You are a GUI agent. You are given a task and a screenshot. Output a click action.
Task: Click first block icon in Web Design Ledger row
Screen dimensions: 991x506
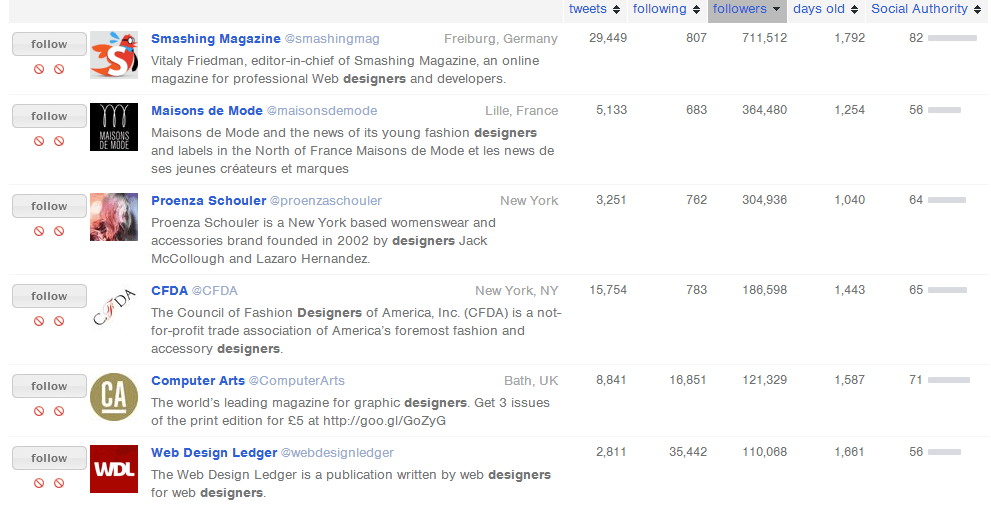point(39,483)
